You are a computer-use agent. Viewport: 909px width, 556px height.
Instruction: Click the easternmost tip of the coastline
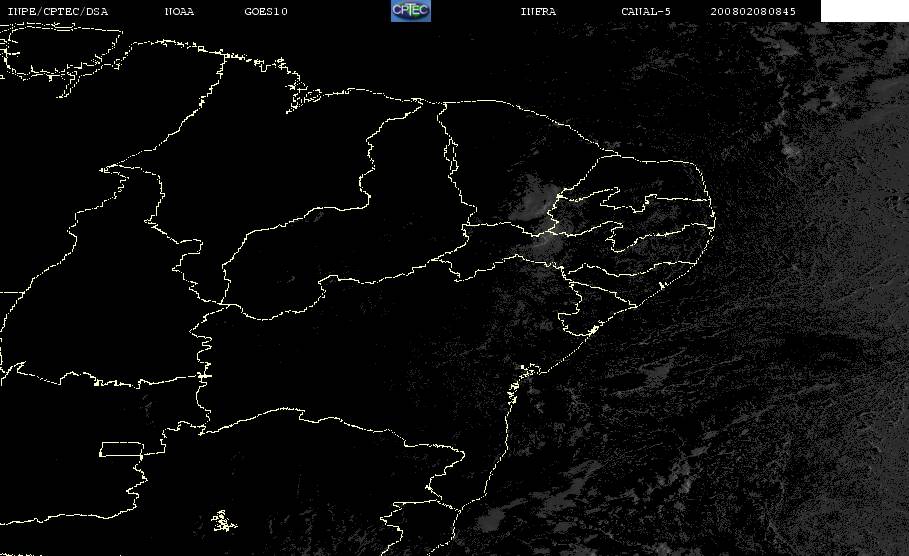click(714, 221)
